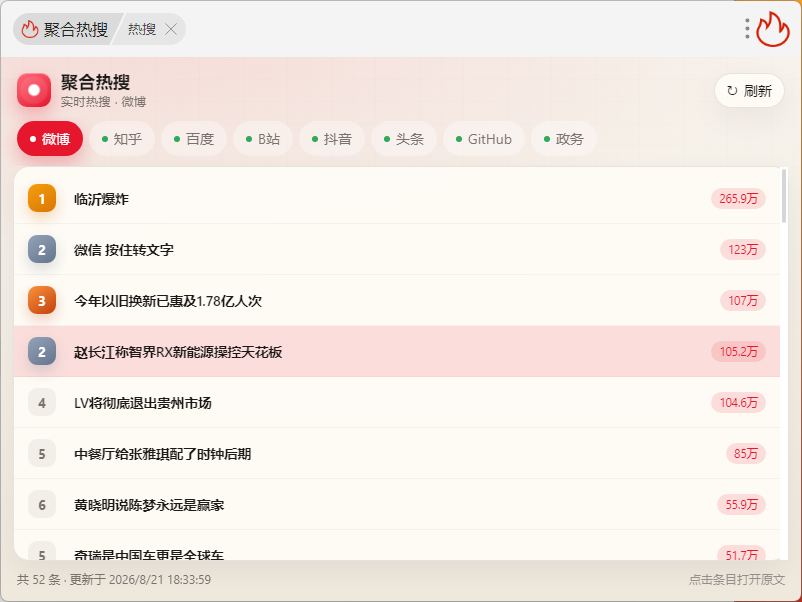This screenshot has width=802, height=602.
Task: Open the three-dot more options menu
Action: click(x=747, y=29)
